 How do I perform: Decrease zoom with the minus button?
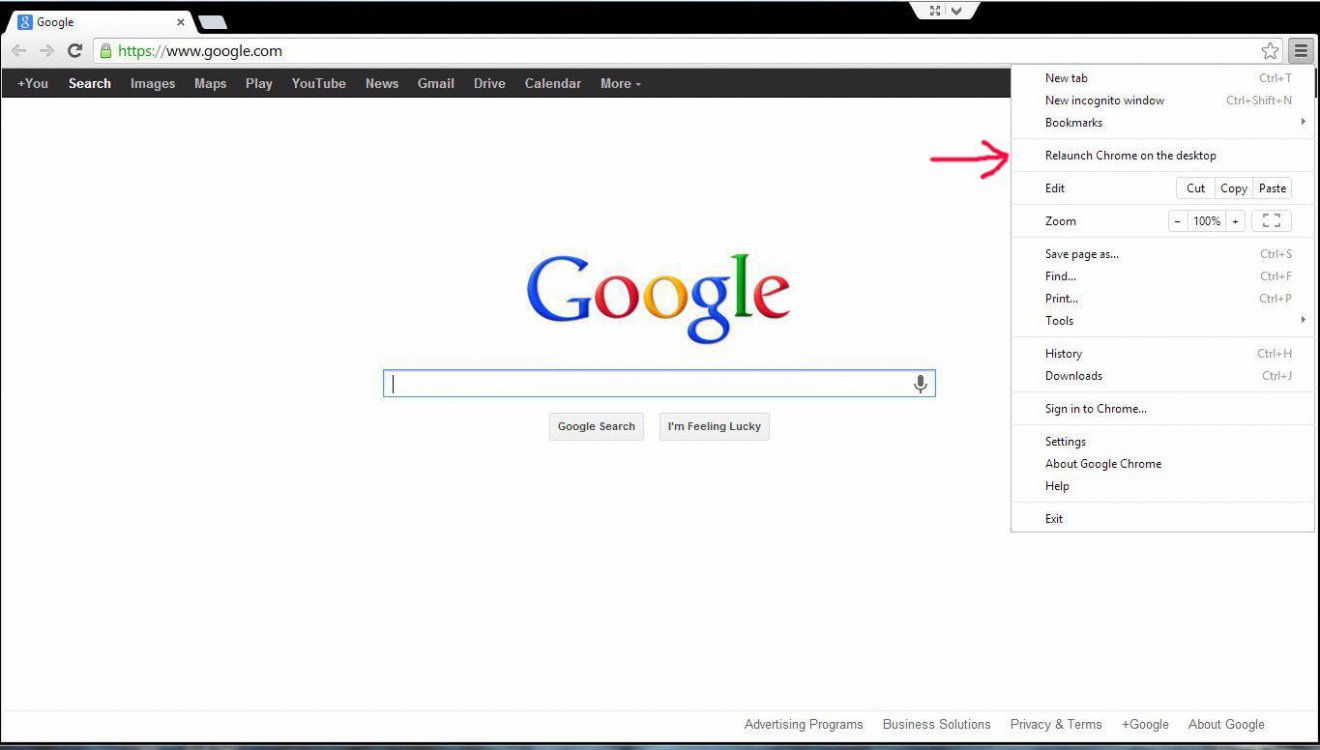click(x=1178, y=221)
